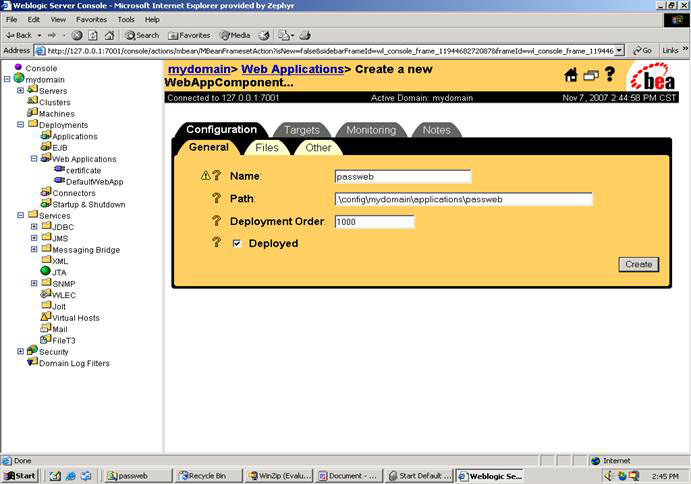Click Go button beside address bar
Screen dimensions: 691x484
coord(643,51)
